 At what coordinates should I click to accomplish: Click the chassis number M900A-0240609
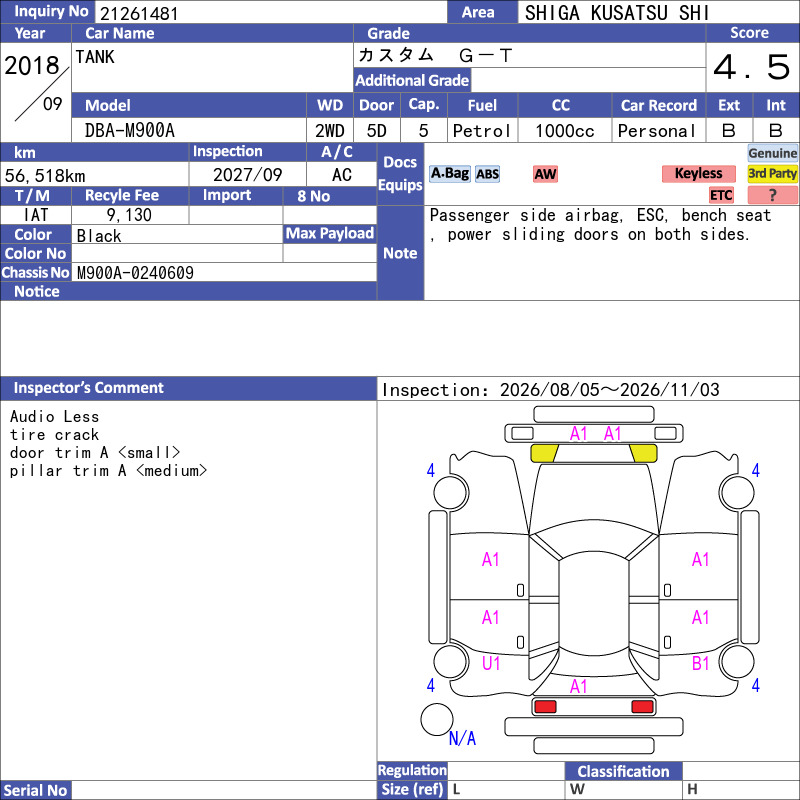135,273
